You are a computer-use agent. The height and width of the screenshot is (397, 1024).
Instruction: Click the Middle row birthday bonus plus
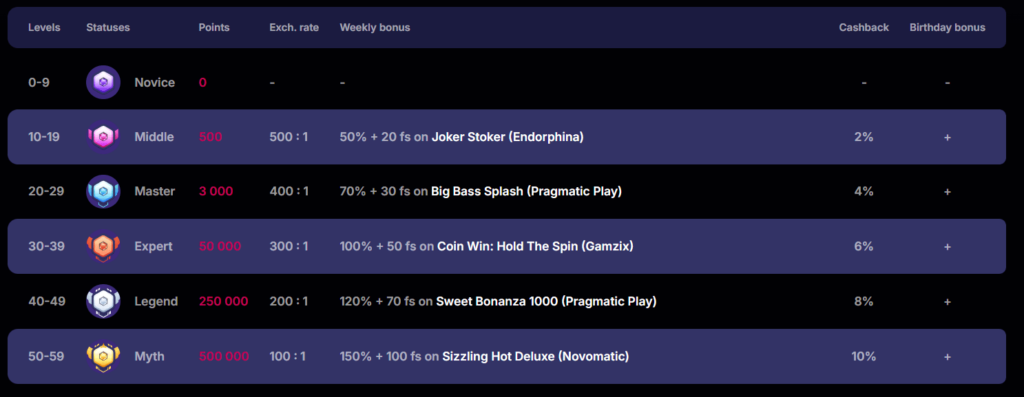tap(947, 137)
